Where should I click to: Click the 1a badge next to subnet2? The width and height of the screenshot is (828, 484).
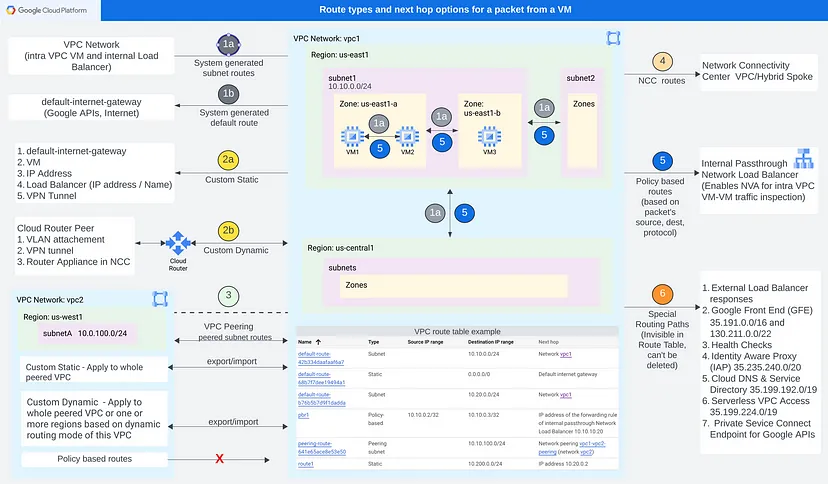click(544, 108)
